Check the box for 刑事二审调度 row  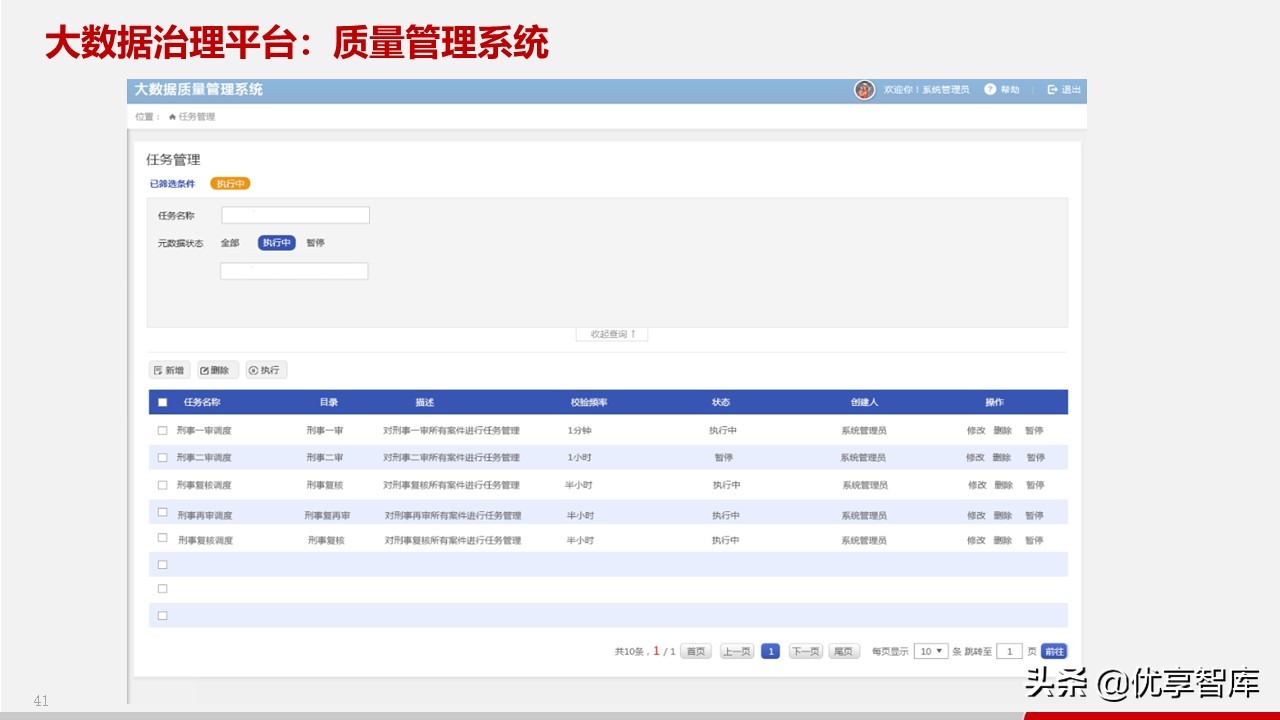163,457
